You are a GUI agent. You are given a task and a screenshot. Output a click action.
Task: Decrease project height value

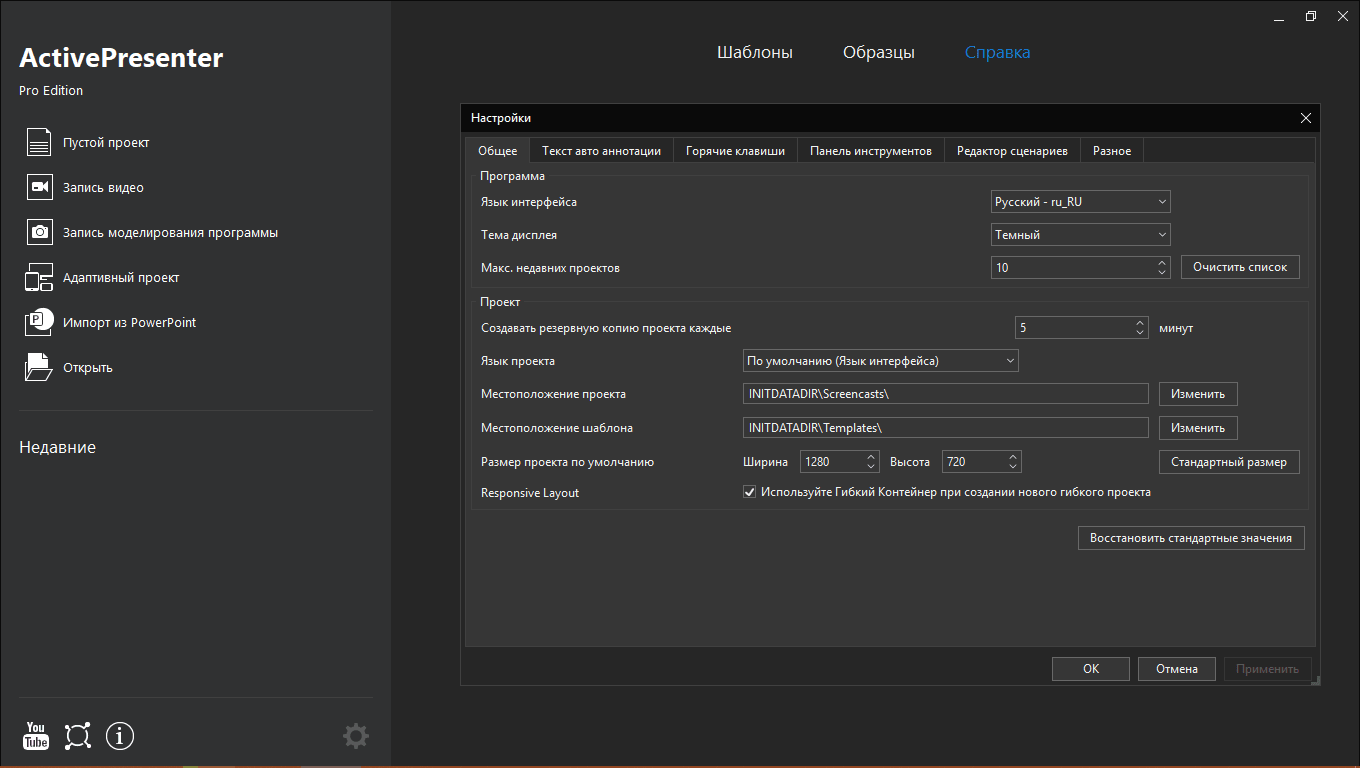click(x=1013, y=467)
